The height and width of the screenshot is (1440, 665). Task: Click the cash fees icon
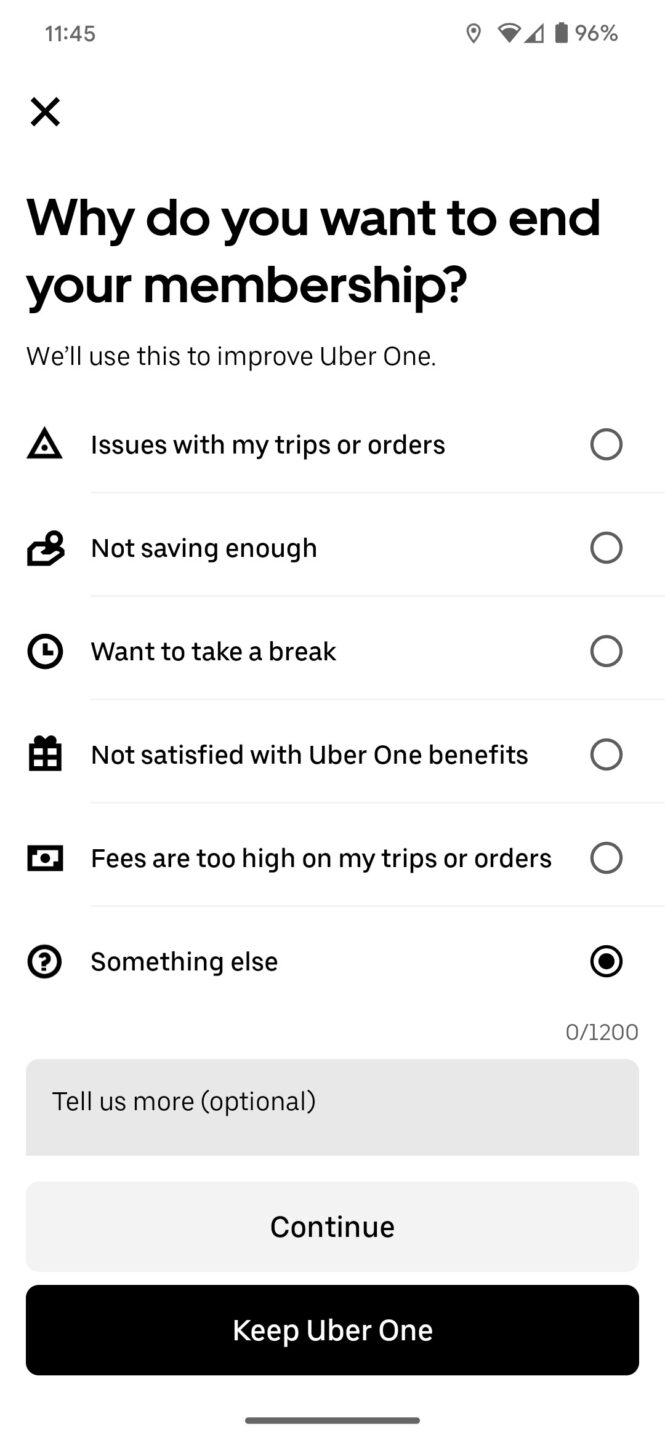[45, 858]
